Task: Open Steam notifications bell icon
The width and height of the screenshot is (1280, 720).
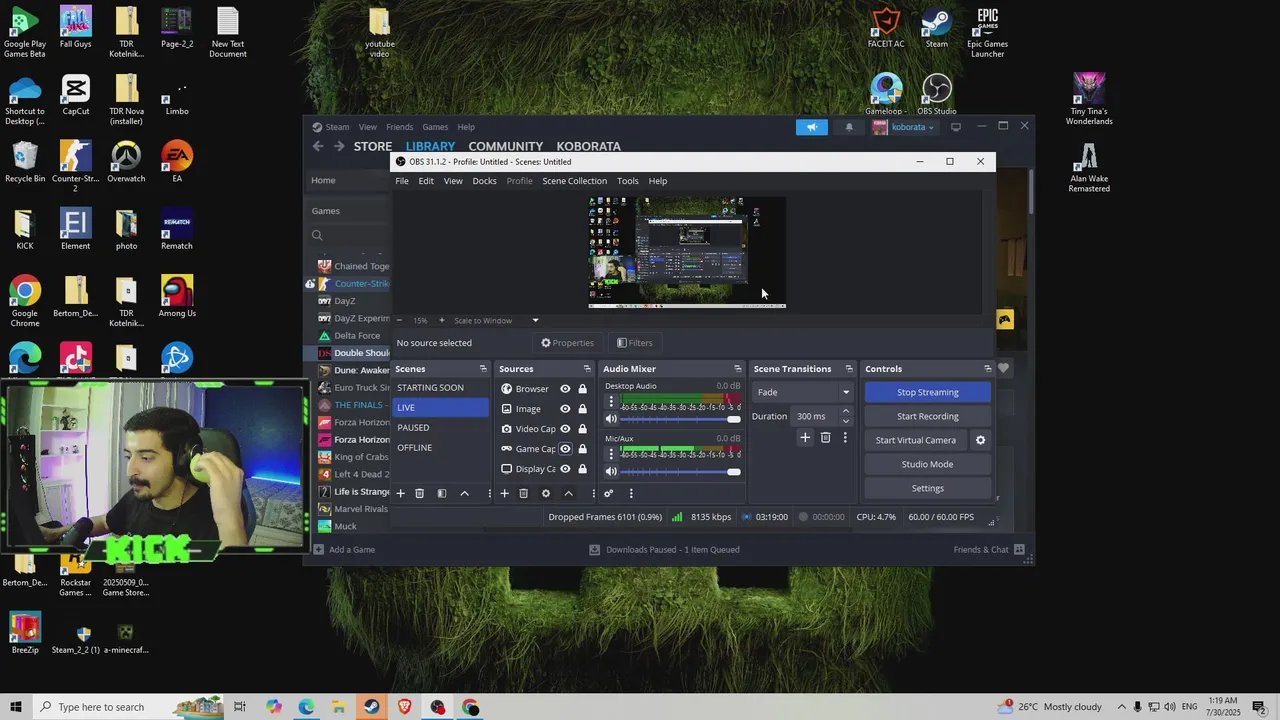Action: point(849,127)
